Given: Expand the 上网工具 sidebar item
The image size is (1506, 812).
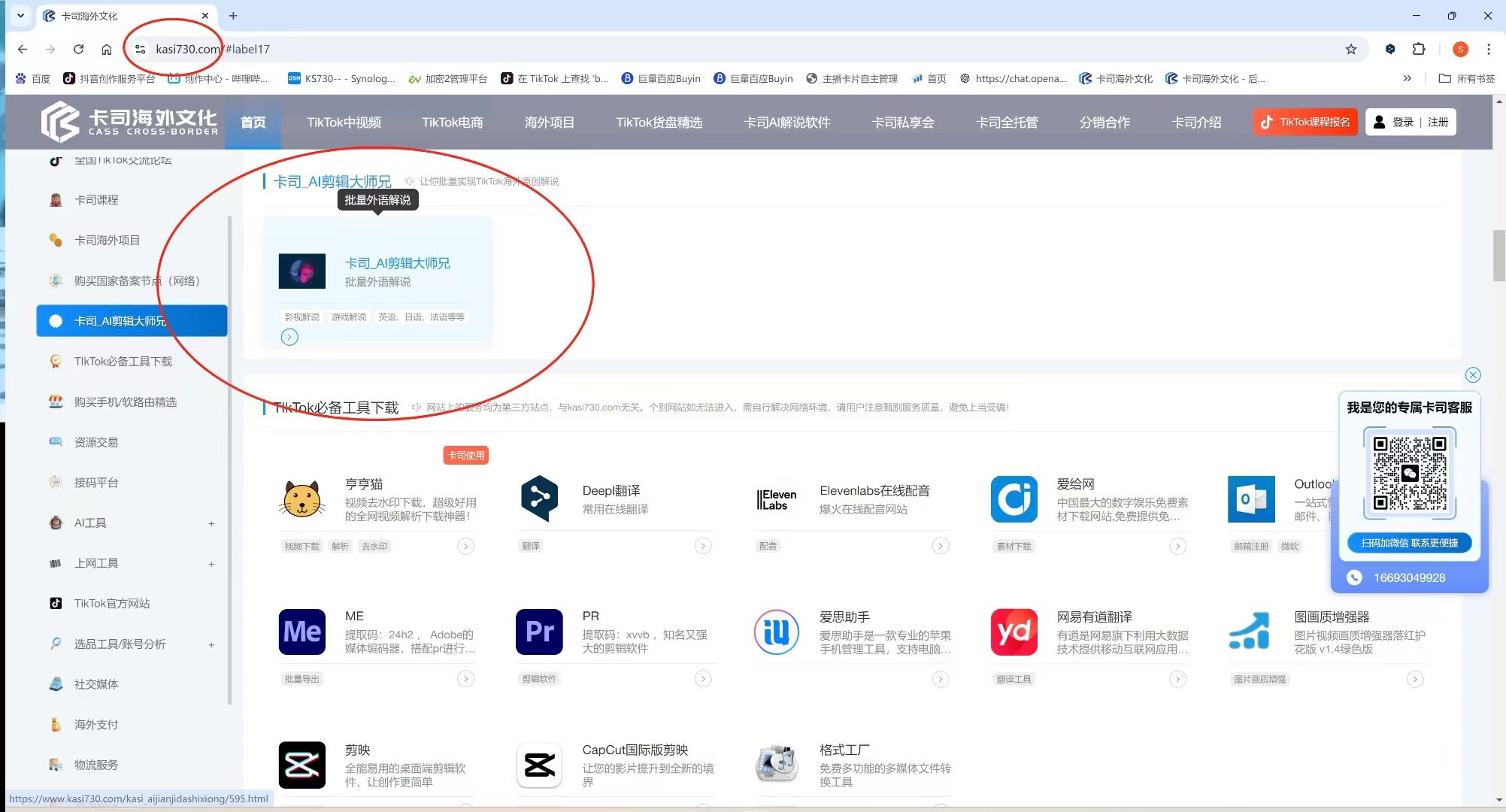Looking at the screenshot, I should (x=211, y=564).
